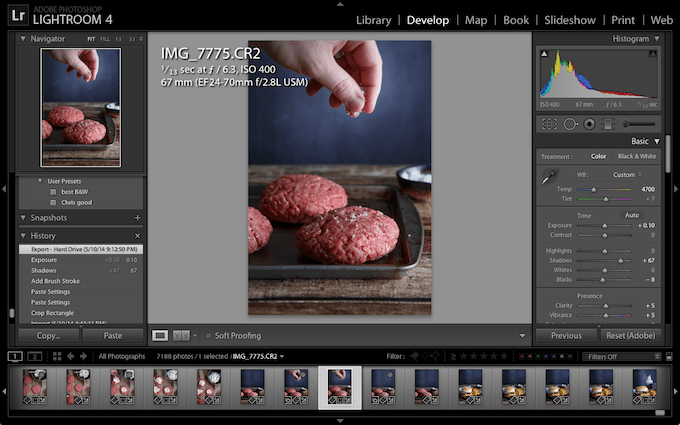The width and height of the screenshot is (680, 425).
Task: Enable the Soft Proofing checkbox
Action: click(x=208, y=336)
